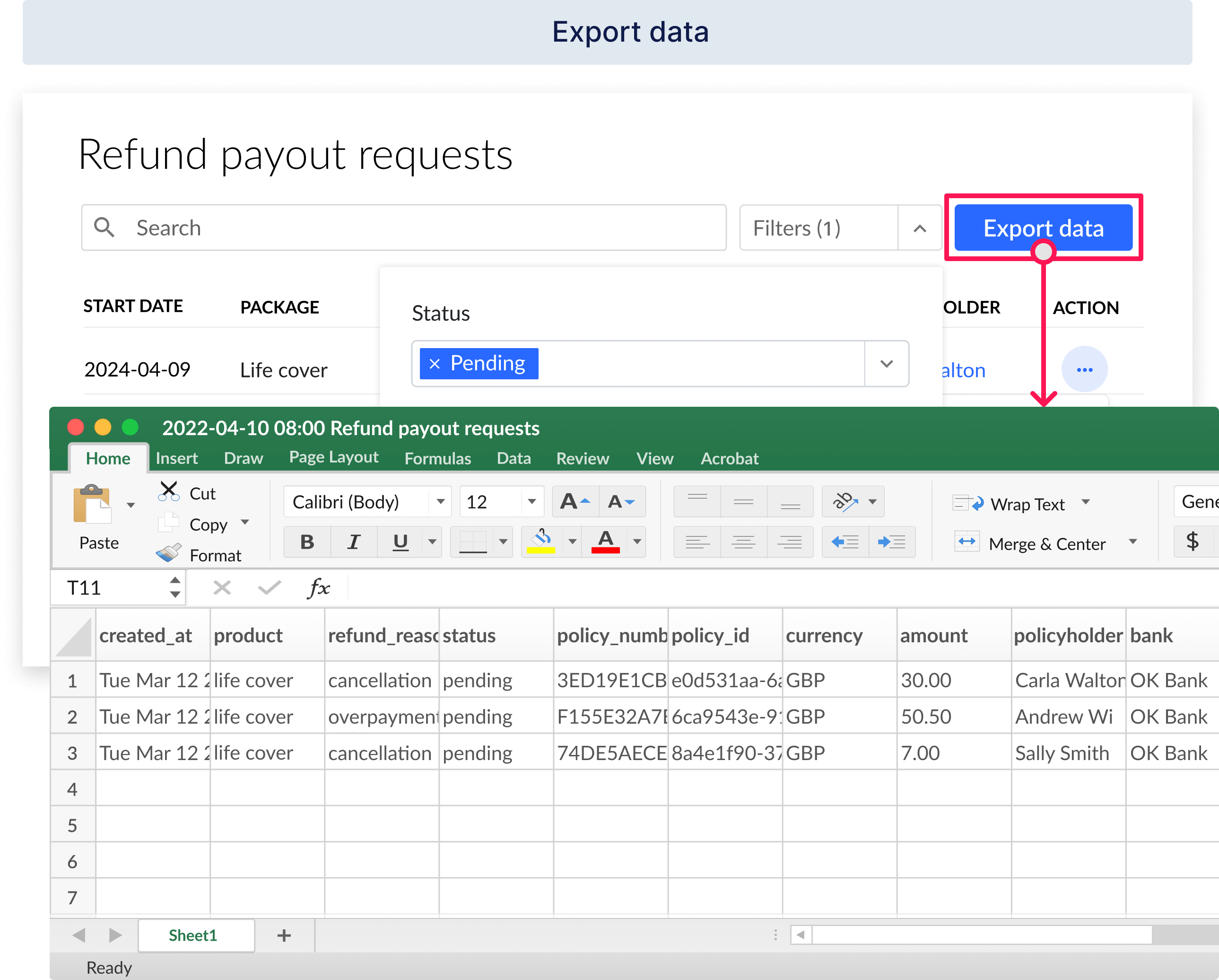Open the Copy options dropdown arrow
Viewport: 1219px width, 980px height.
click(x=245, y=523)
